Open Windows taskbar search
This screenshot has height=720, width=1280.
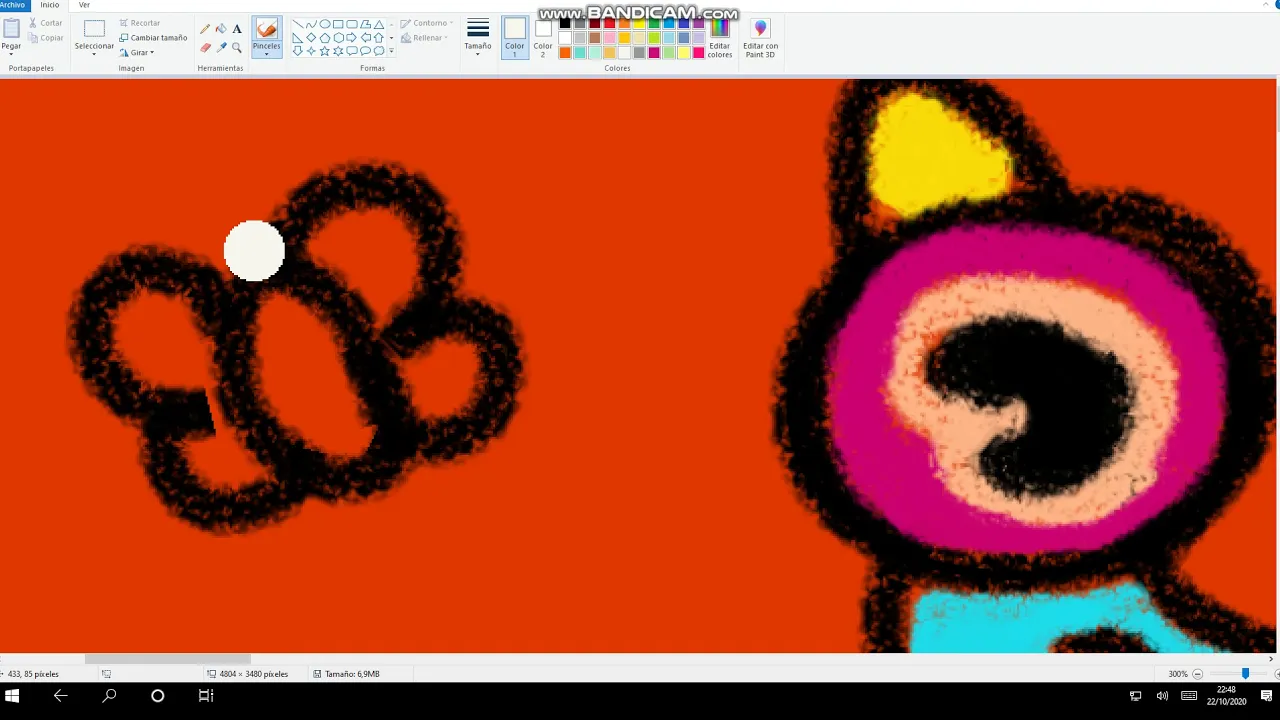click(x=109, y=696)
